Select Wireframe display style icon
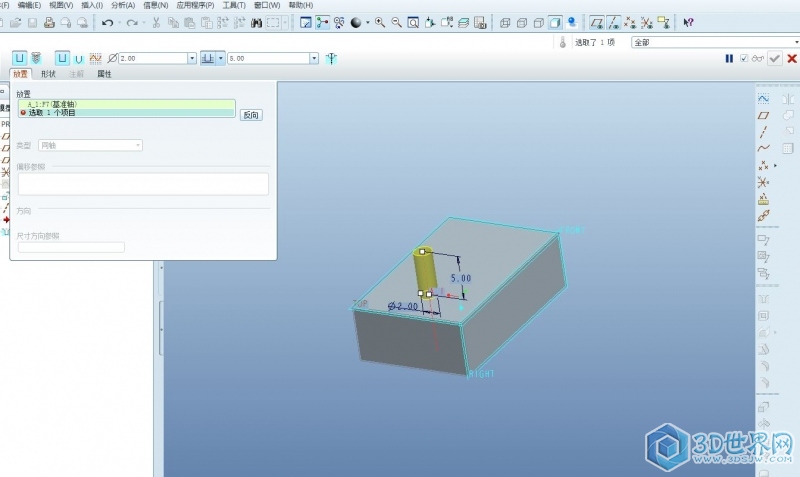Viewport: 800px width, 477px height. click(x=505, y=22)
